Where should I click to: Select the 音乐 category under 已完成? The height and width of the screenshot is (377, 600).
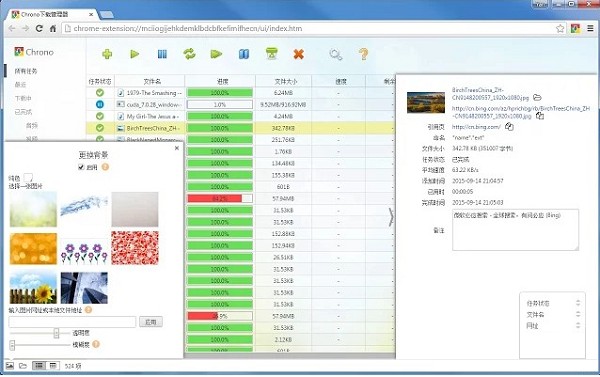32,125
